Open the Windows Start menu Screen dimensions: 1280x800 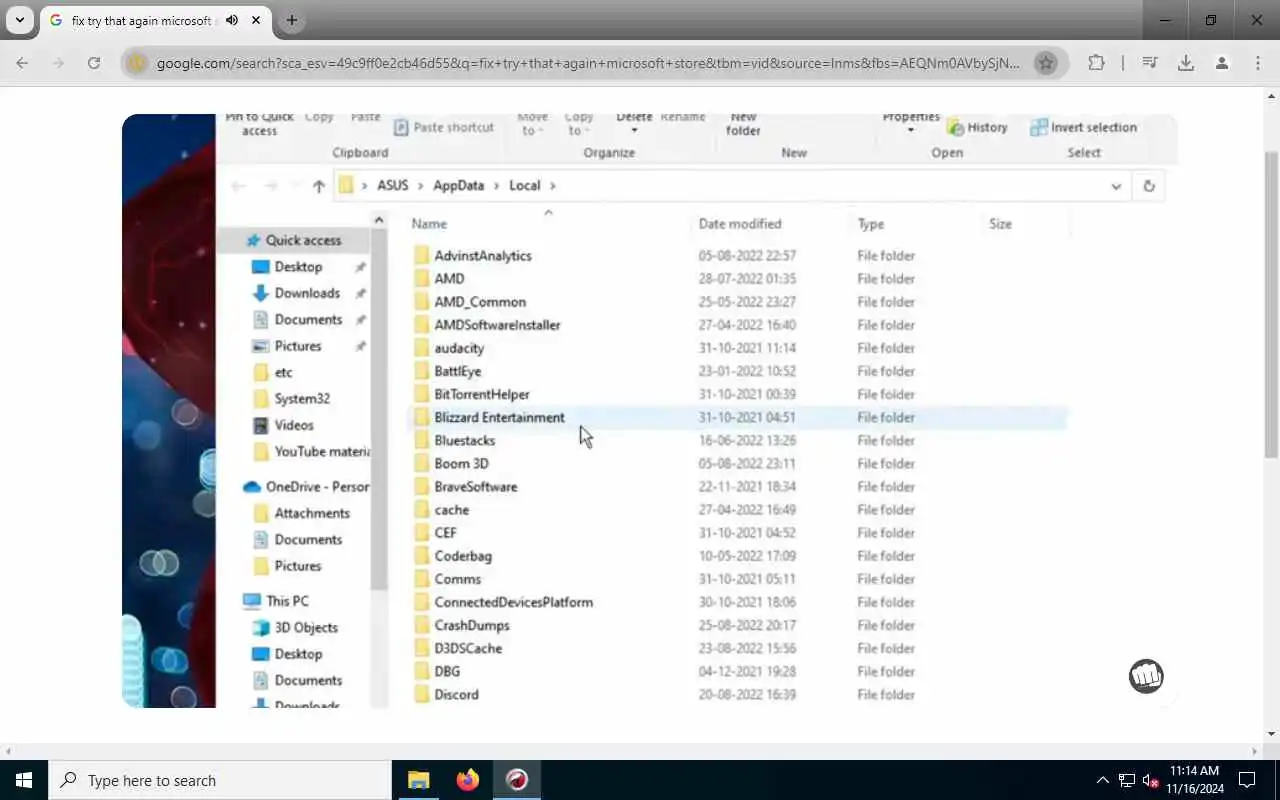pyautogui.click(x=24, y=780)
